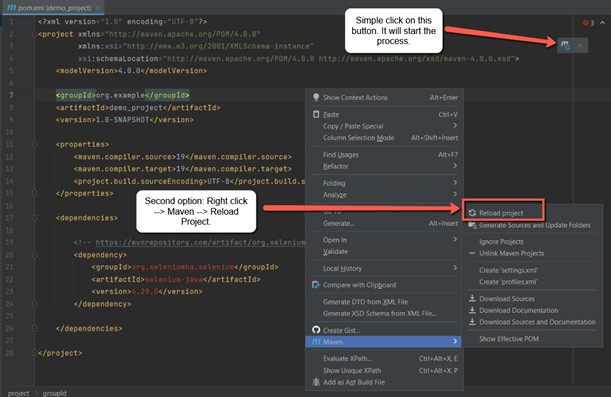Collapse the properties block fold marker
Screen dimensions: 611x397
tap(34, 145)
